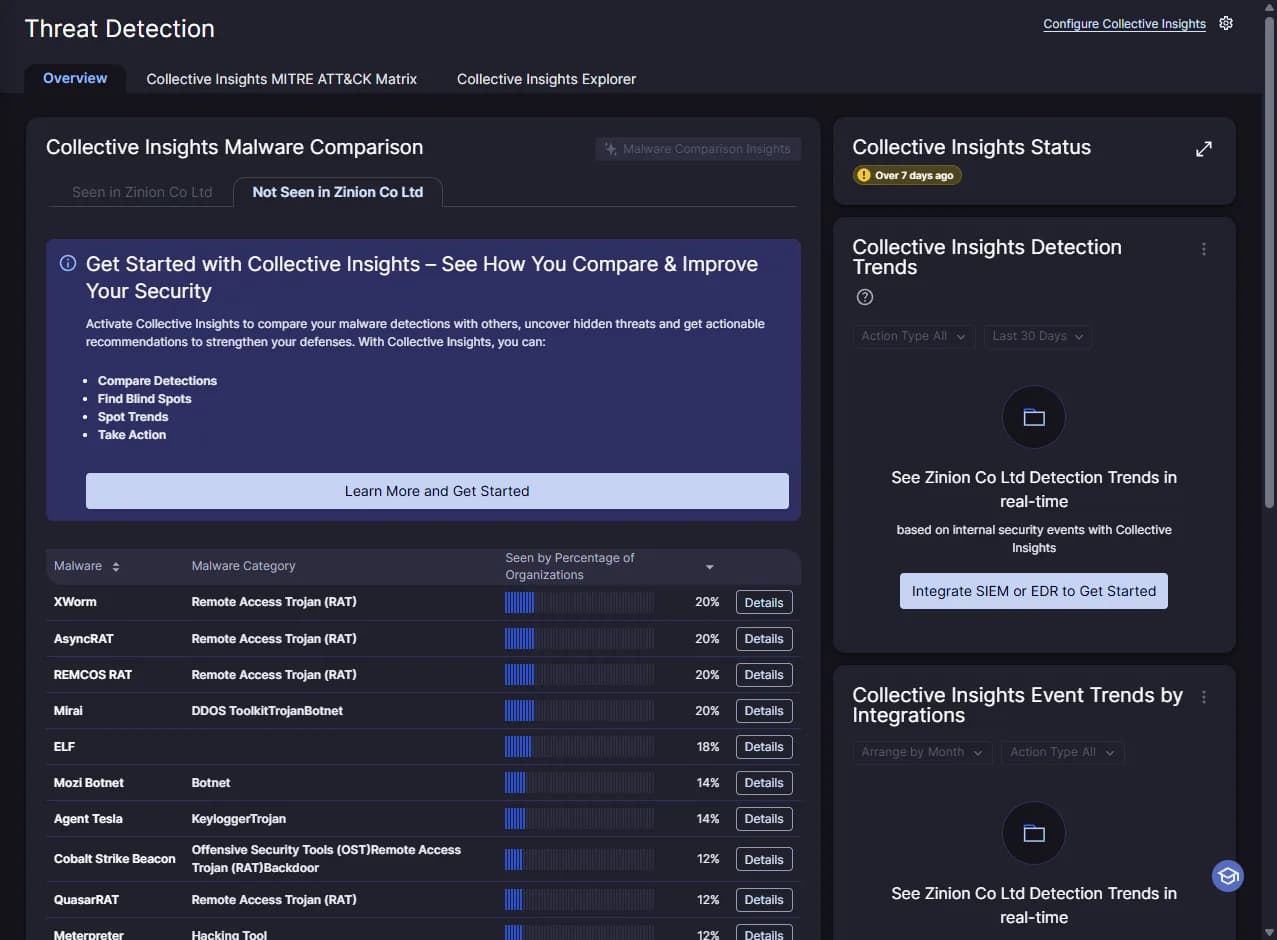Click the Compare Detections bullet
This screenshot has width=1277, height=940.
[157, 381]
